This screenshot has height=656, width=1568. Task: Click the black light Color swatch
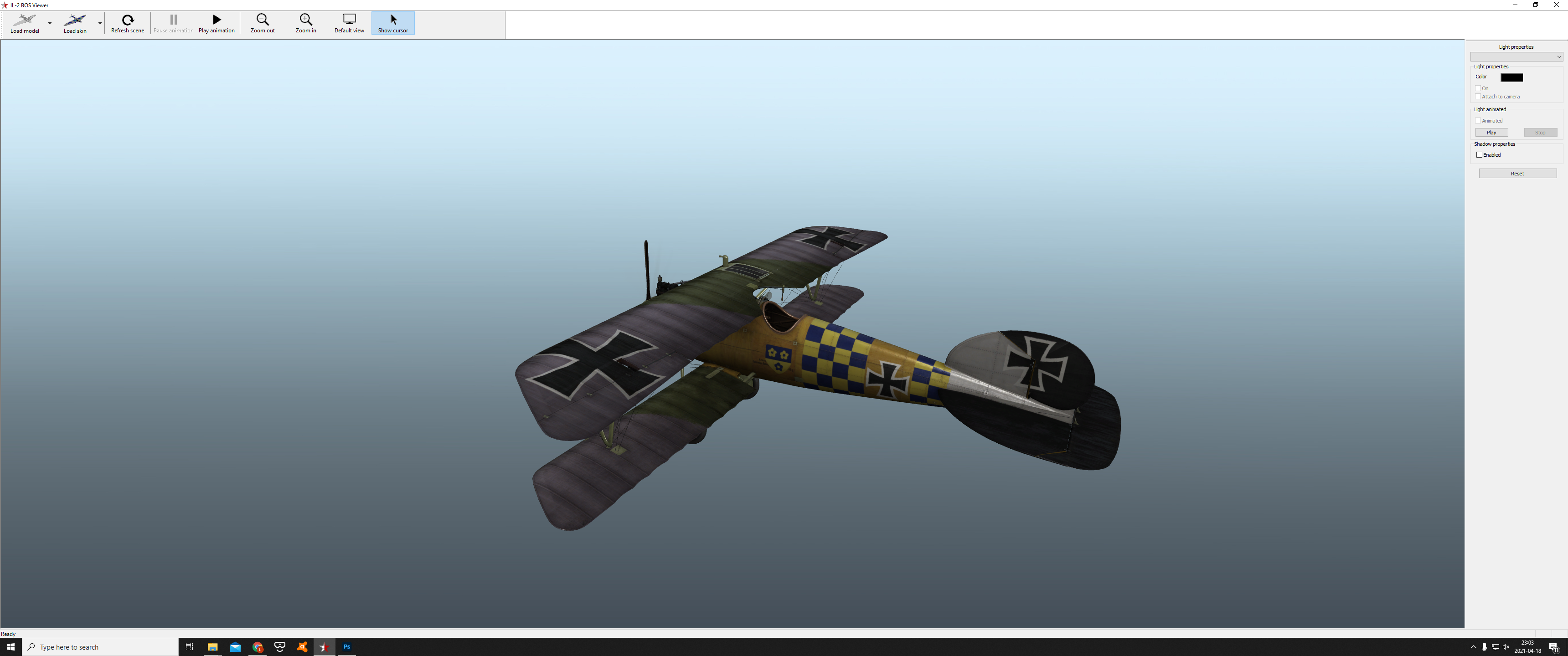click(x=1511, y=77)
